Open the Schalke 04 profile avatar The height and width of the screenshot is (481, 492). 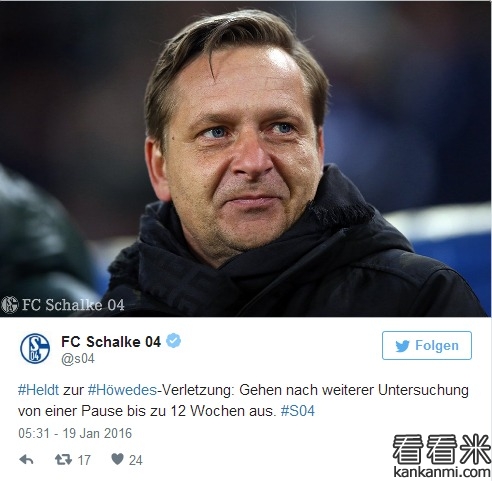point(35,348)
